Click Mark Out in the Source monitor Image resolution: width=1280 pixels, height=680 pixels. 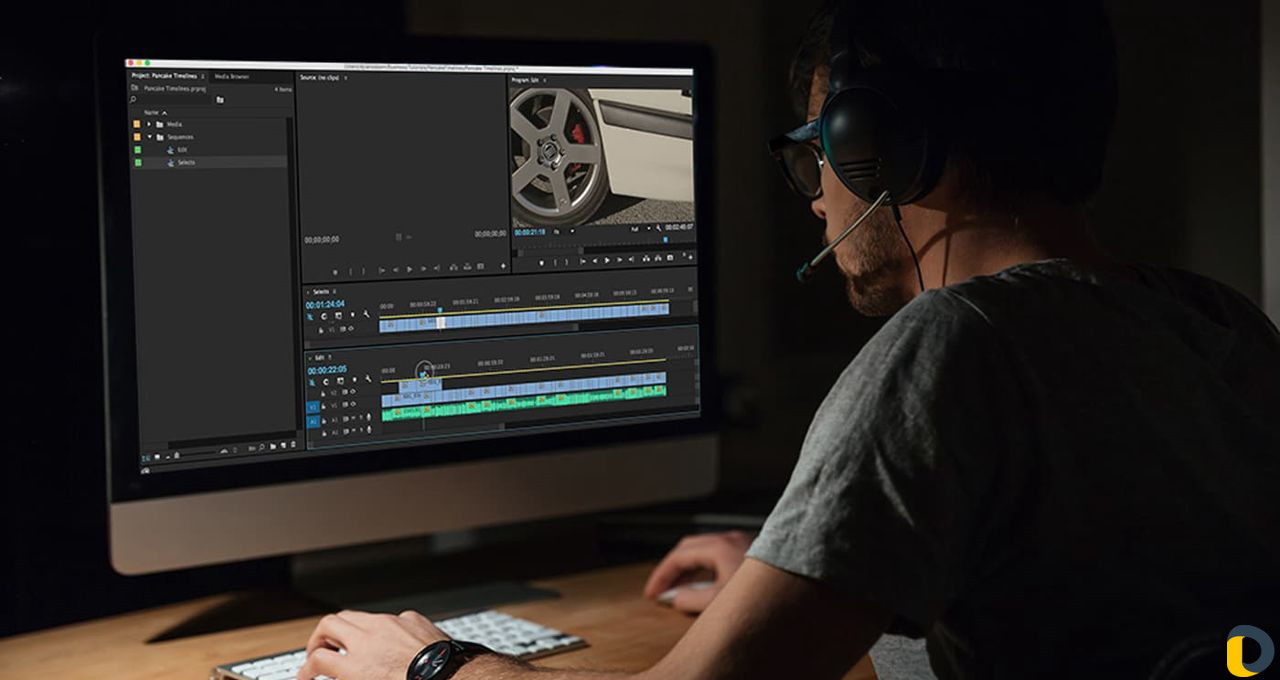tap(363, 269)
